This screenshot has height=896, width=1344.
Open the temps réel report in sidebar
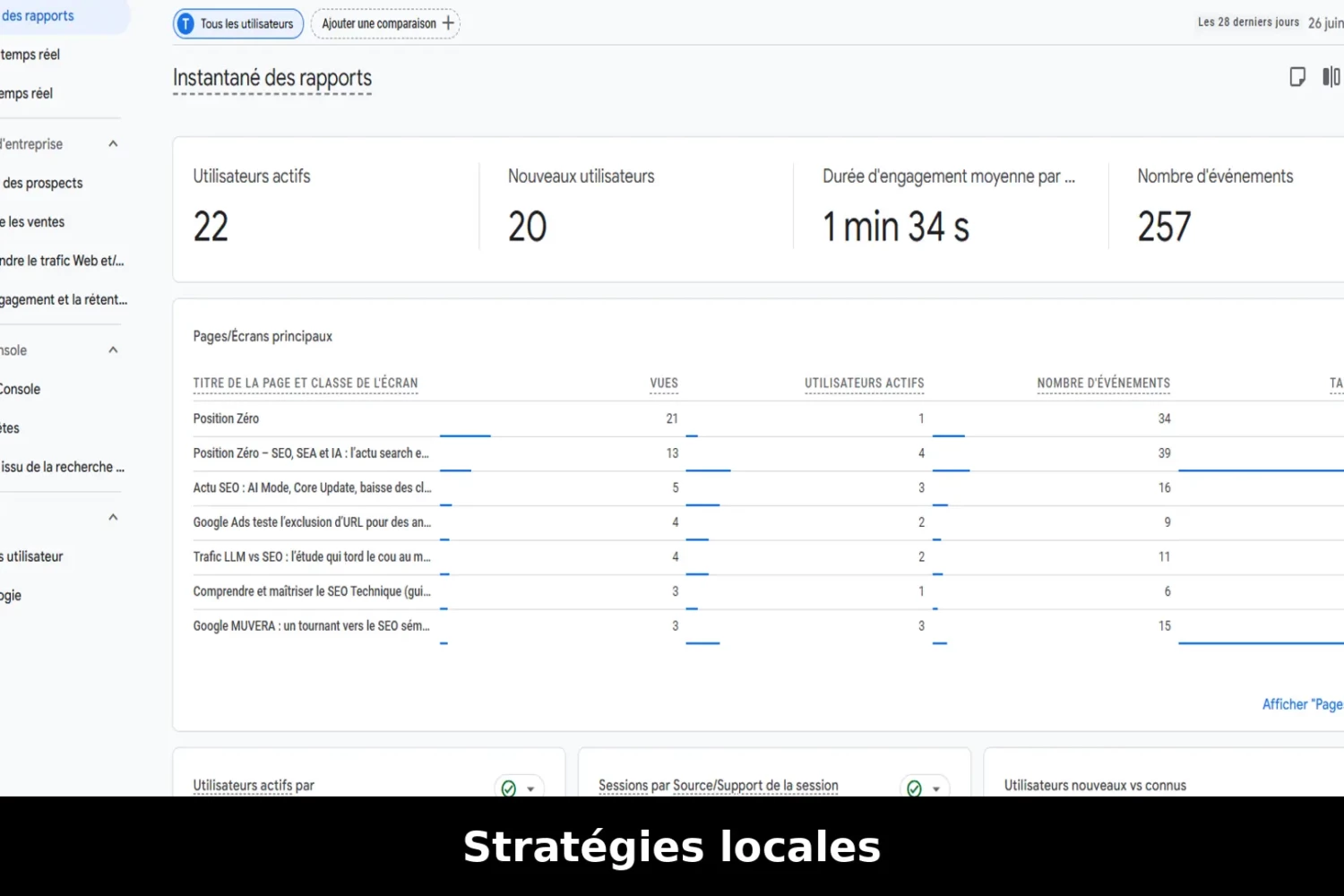[30, 55]
